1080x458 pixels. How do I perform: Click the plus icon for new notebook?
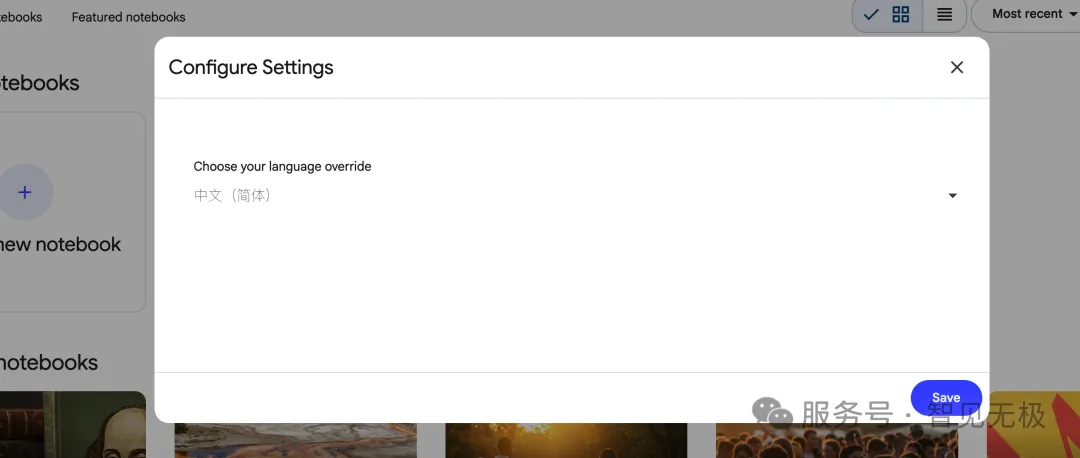[x=25, y=192]
